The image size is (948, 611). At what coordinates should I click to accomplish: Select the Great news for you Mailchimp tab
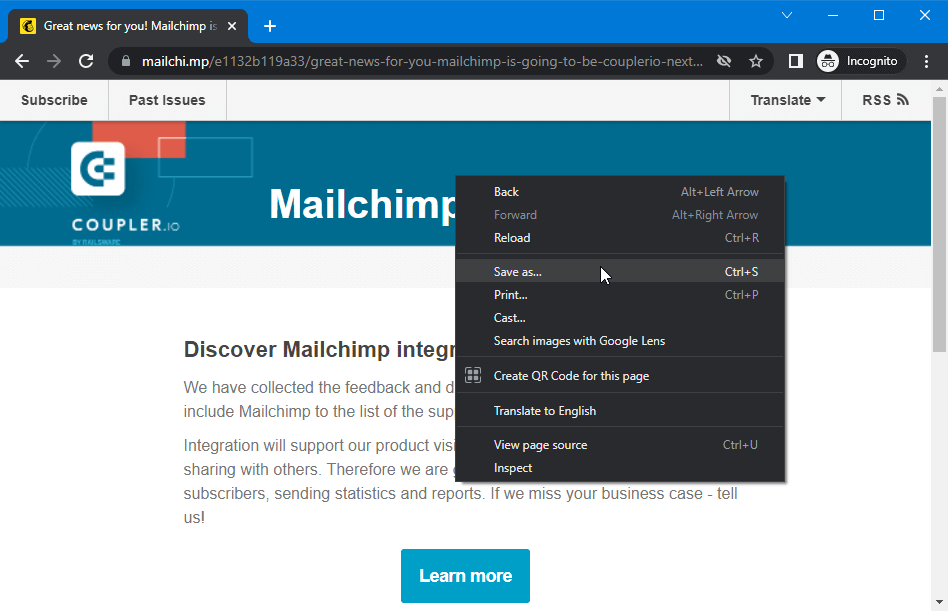coord(128,26)
